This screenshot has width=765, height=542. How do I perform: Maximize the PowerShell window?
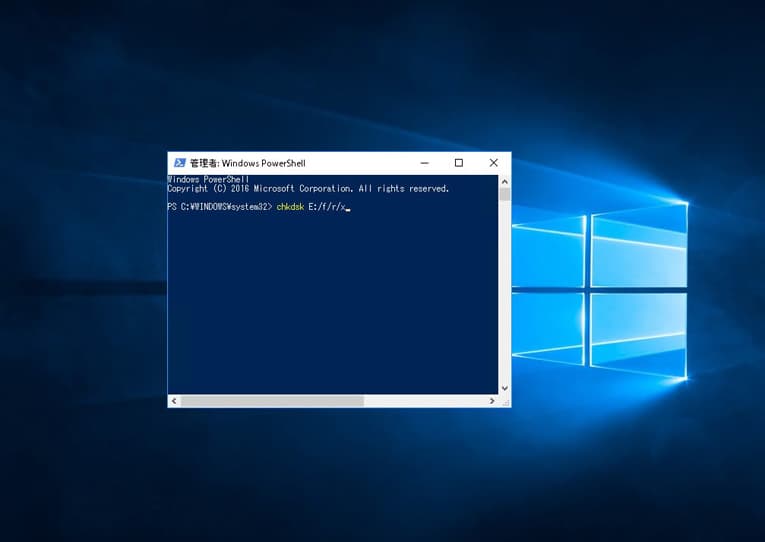point(459,163)
